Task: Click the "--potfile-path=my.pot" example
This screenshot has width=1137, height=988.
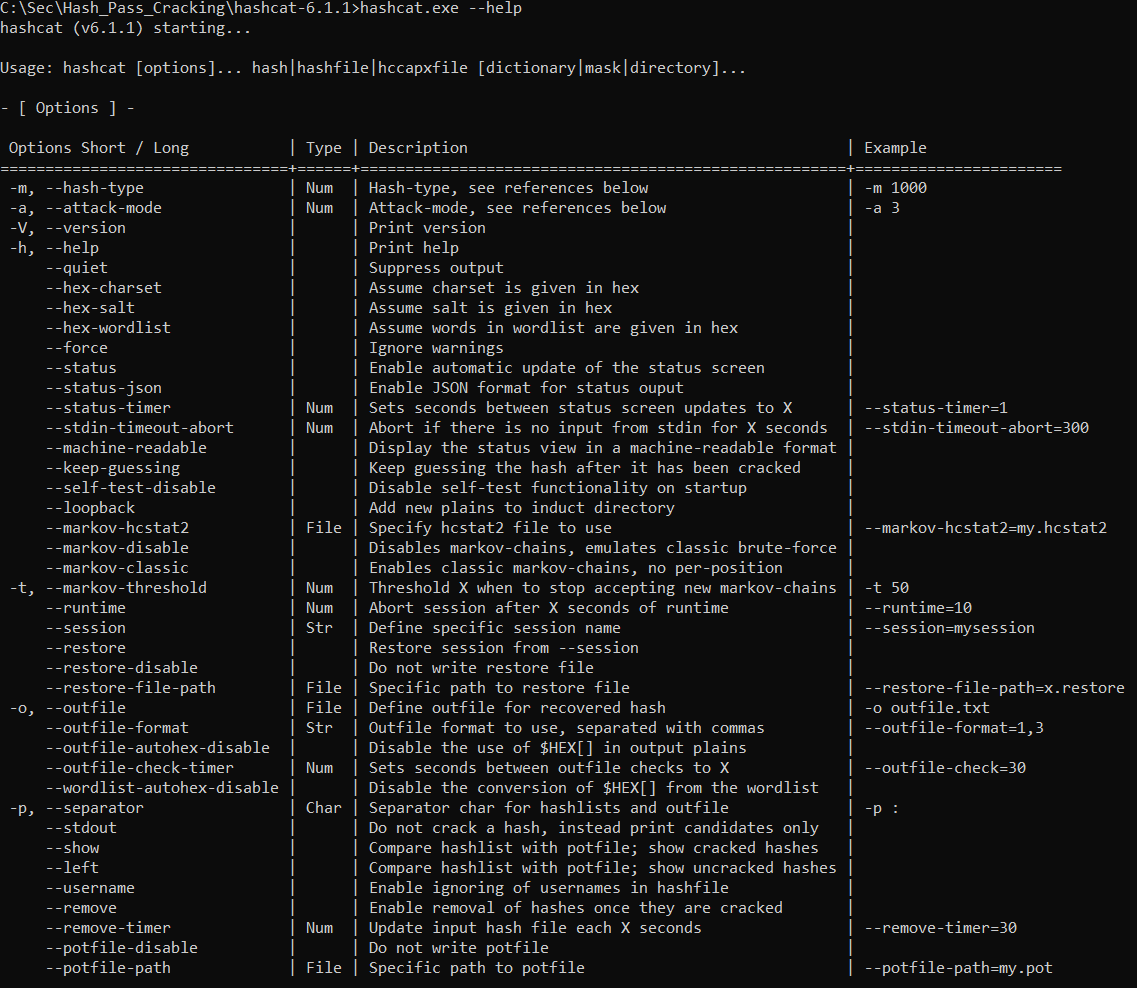Action: (x=958, y=968)
